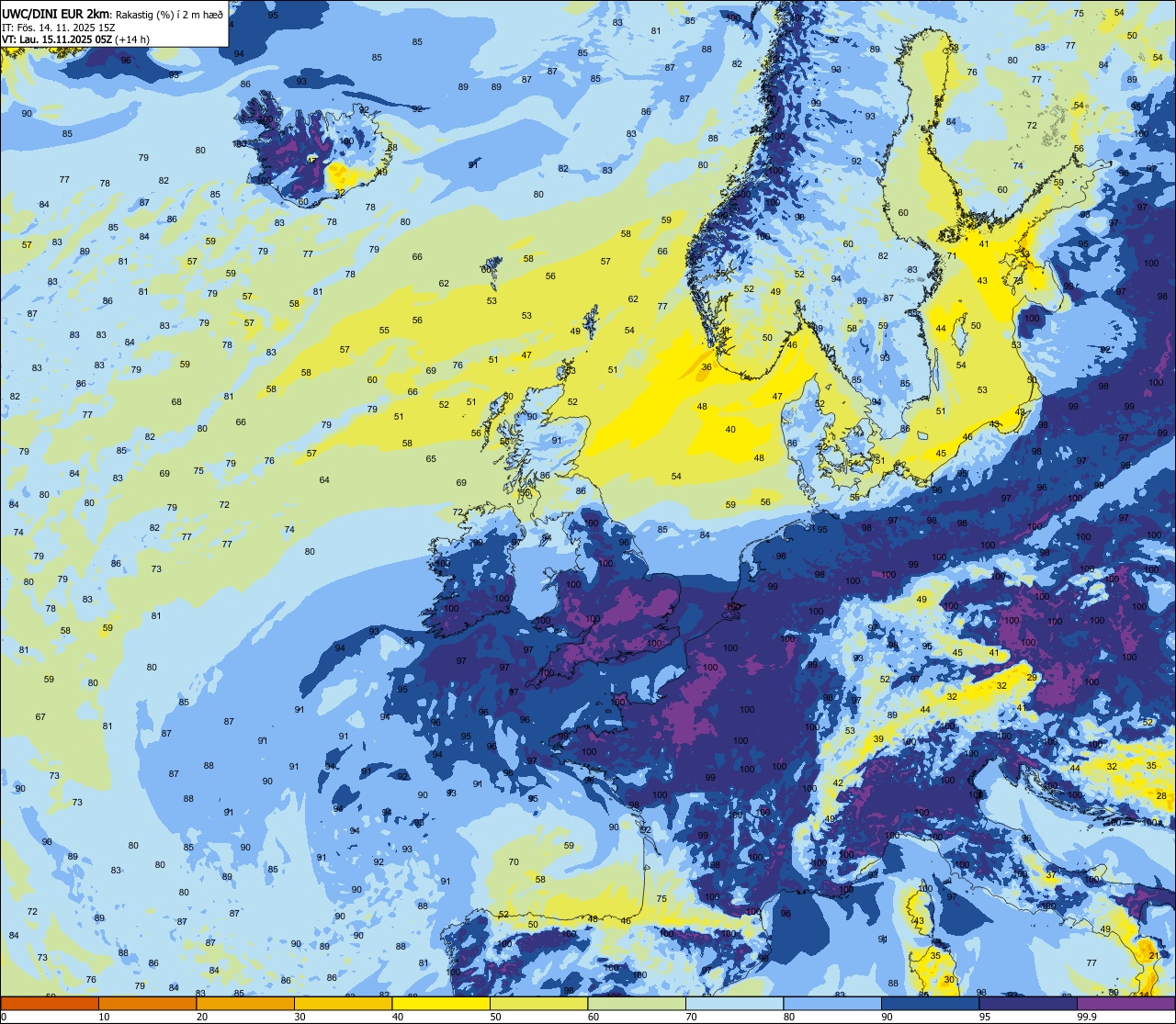Click the dark orange below-10 legend segment
The image size is (1176, 1024).
point(50,1003)
